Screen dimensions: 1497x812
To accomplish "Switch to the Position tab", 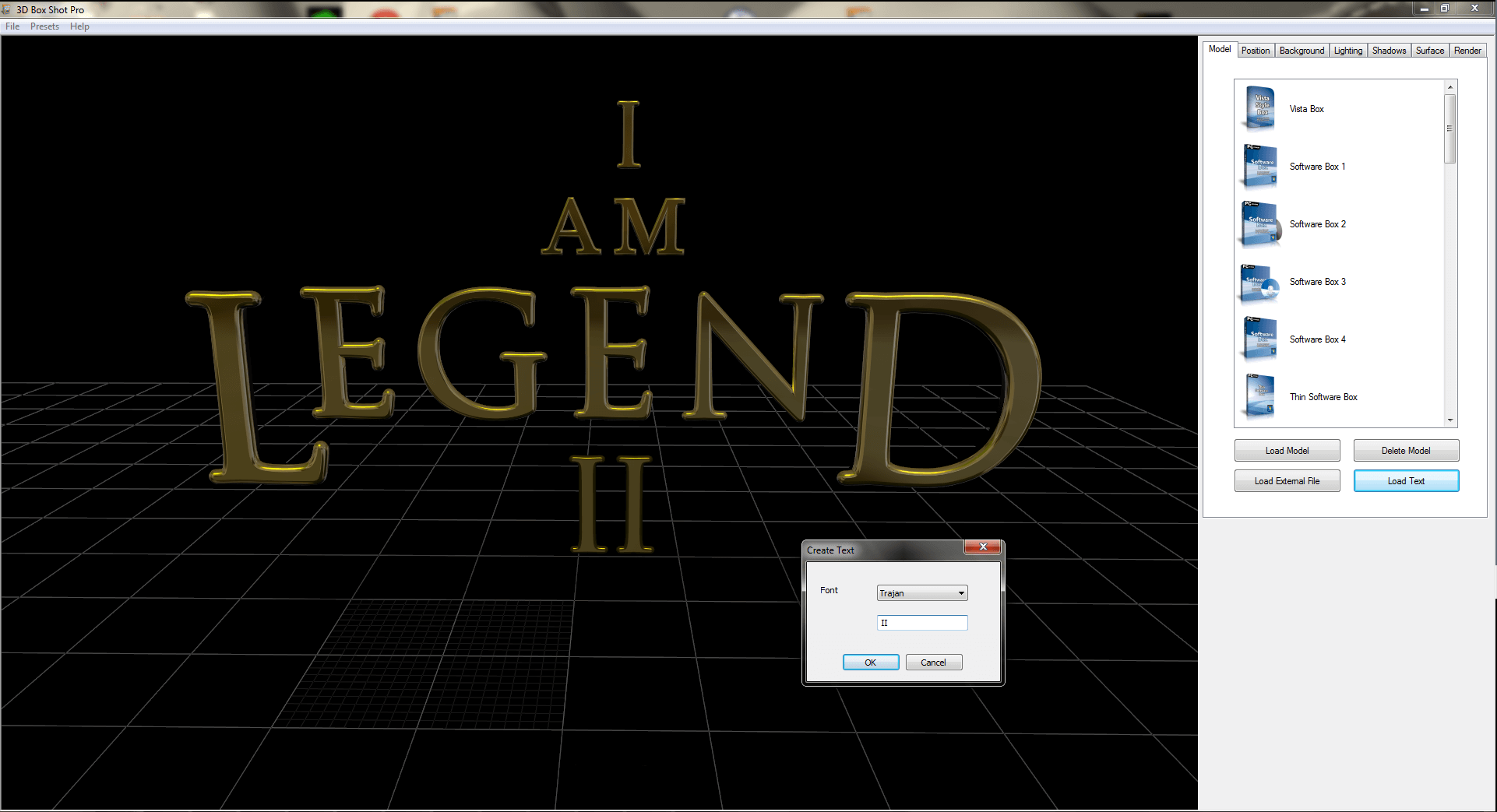I will (1256, 51).
